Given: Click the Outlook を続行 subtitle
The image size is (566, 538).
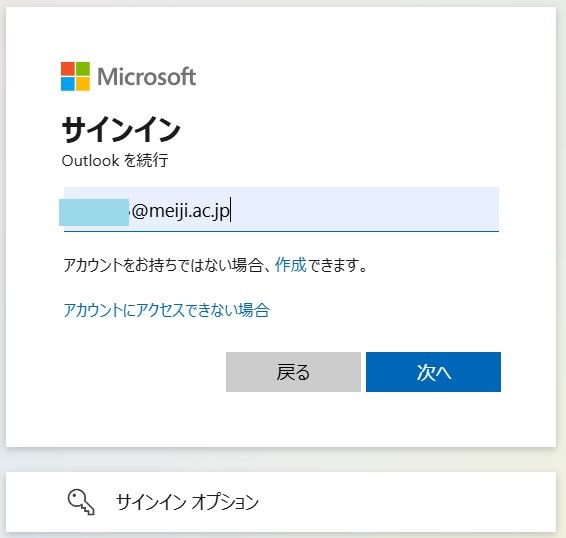Looking at the screenshot, I should pos(115,160).
